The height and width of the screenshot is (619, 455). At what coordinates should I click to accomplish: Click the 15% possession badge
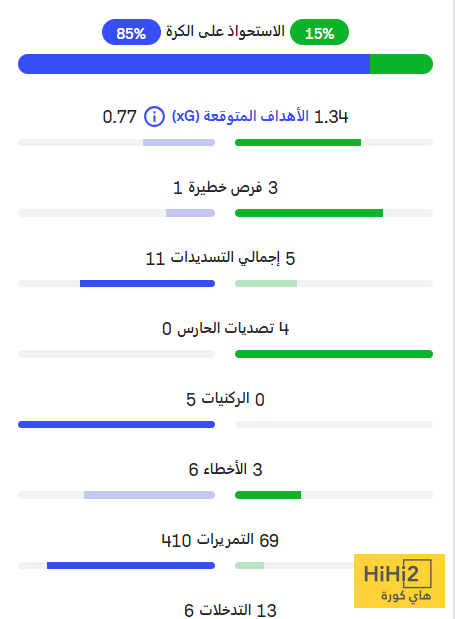pos(319,32)
